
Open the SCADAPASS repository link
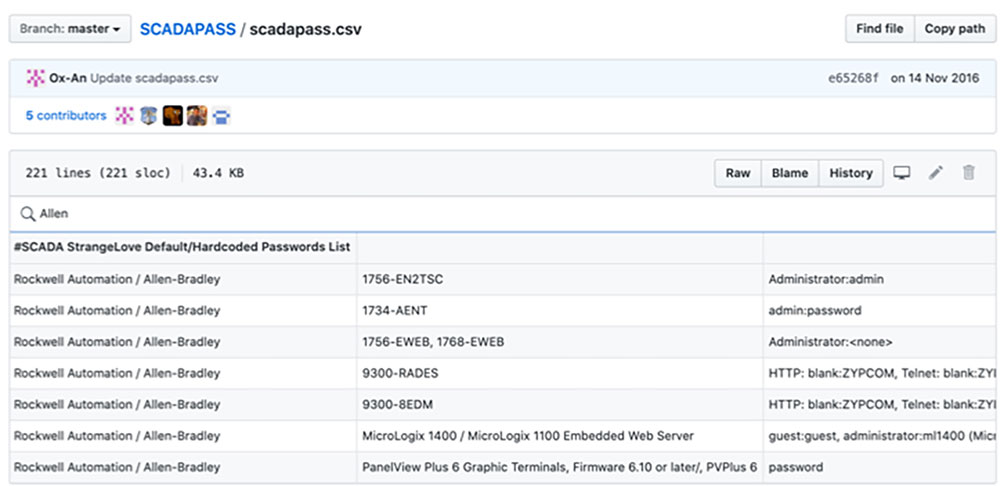tap(186, 29)
